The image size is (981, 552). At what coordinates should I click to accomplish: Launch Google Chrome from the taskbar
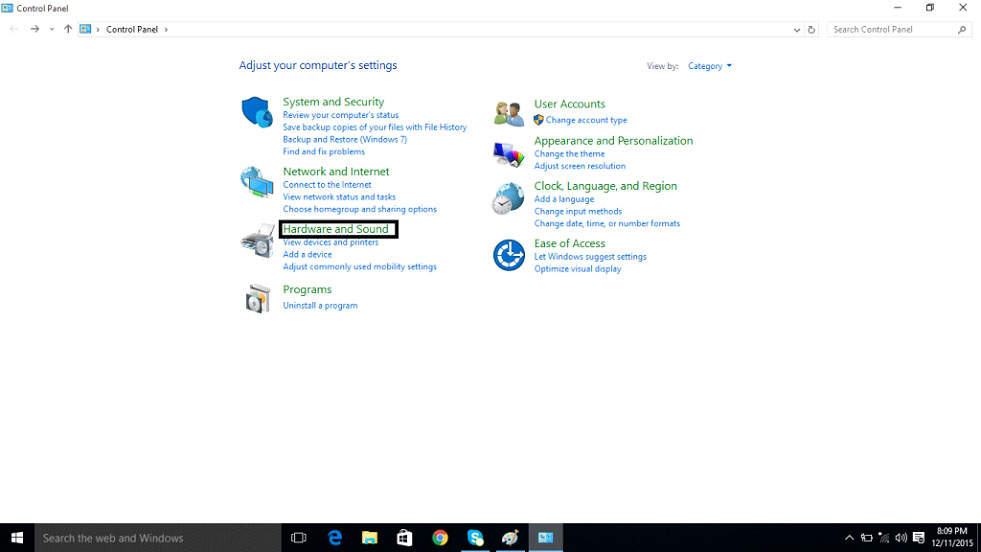pyautogui.click(x=440, y=538)
